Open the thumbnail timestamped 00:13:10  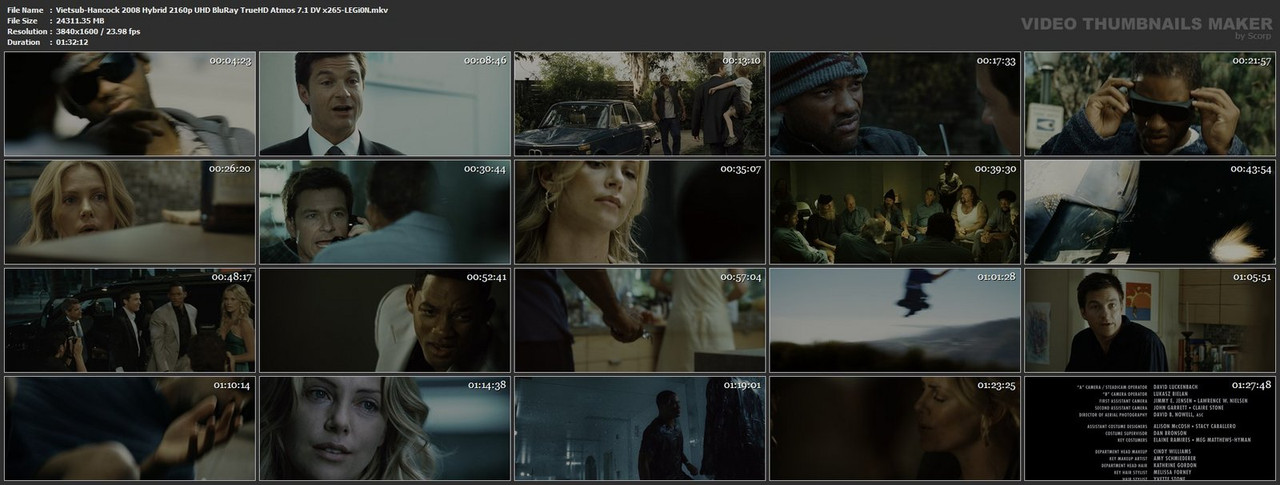[x=639, y=104]
